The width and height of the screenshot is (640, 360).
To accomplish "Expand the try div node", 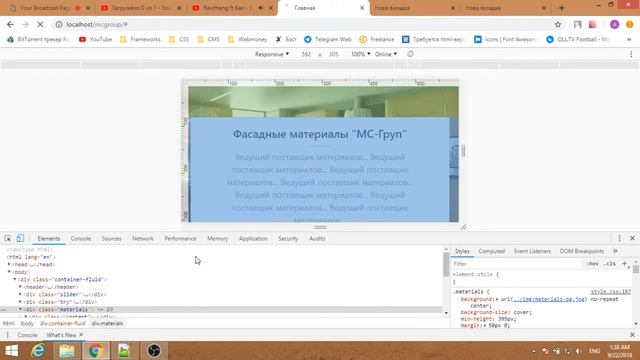I will 20,302.
